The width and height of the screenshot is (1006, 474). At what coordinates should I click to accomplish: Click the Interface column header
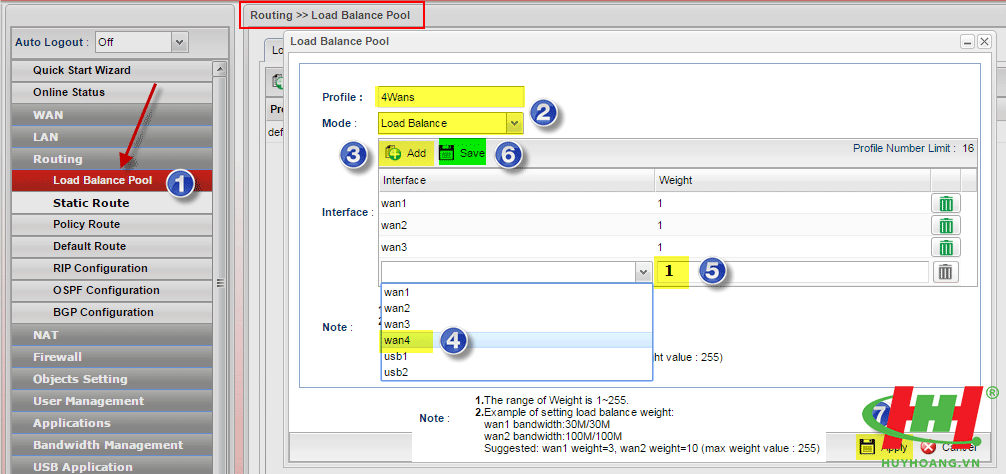(x=516, y=181)
